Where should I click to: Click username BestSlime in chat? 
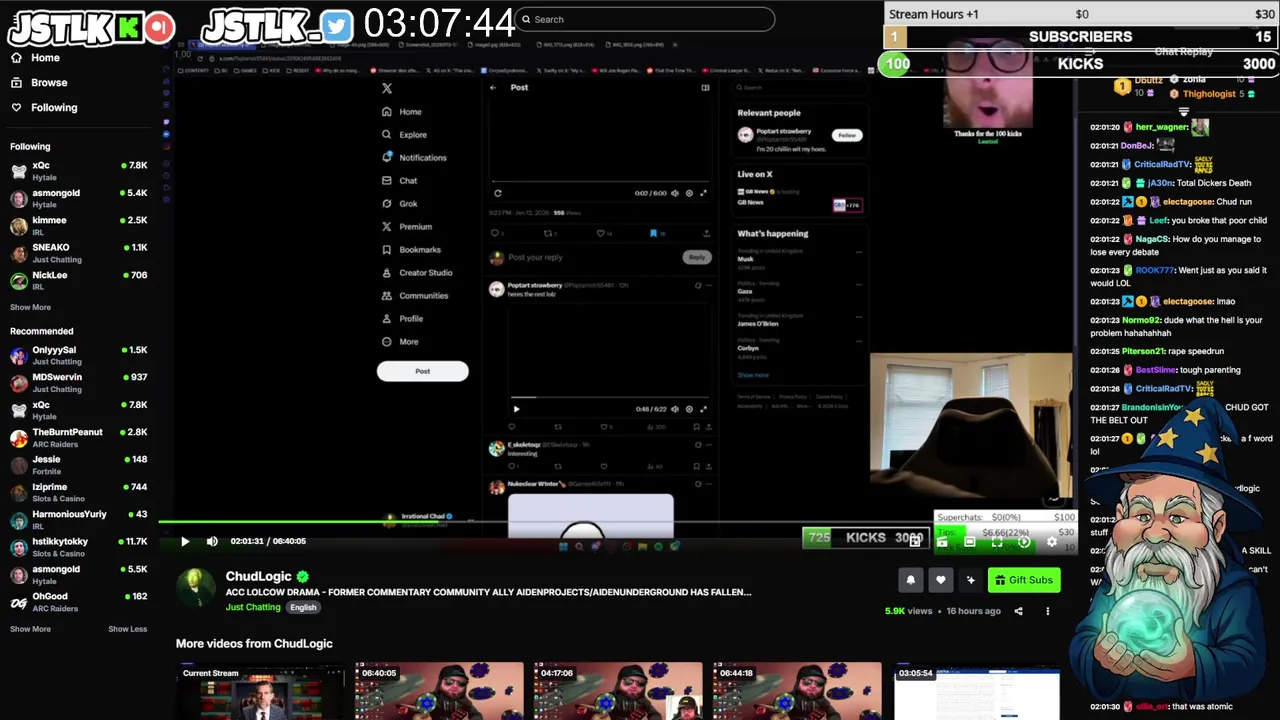[x=1155, y=370]
